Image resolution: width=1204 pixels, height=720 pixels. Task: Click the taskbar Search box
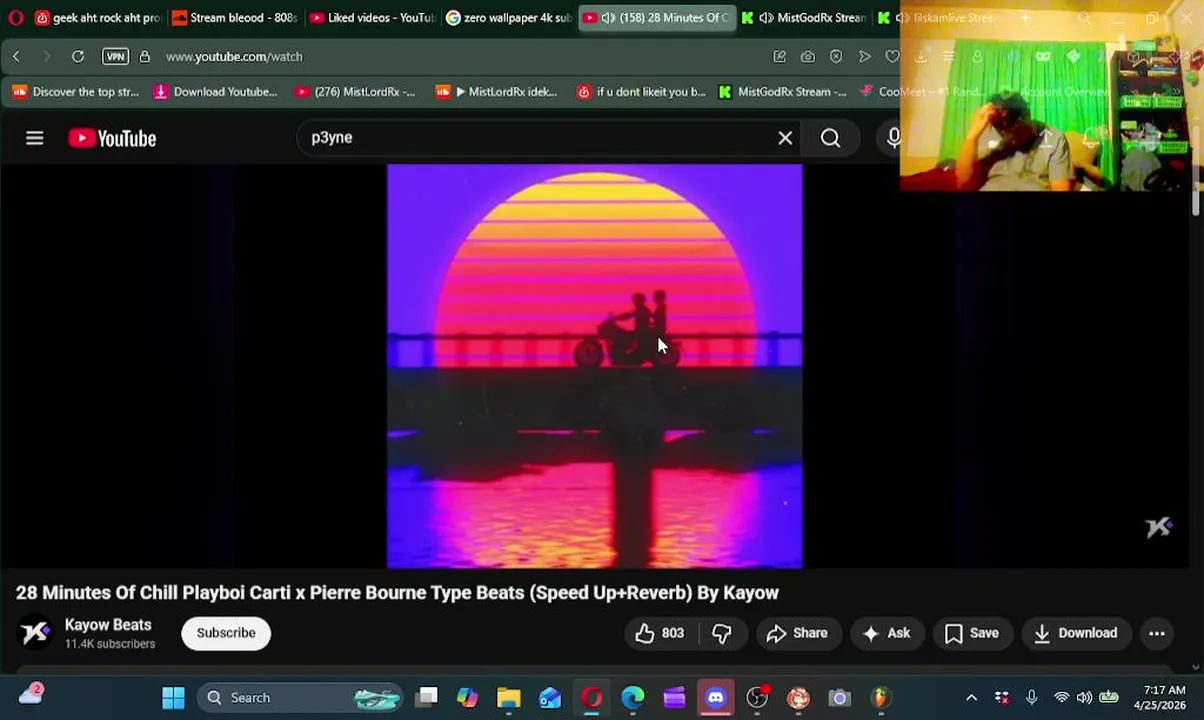tap(300, 698)
